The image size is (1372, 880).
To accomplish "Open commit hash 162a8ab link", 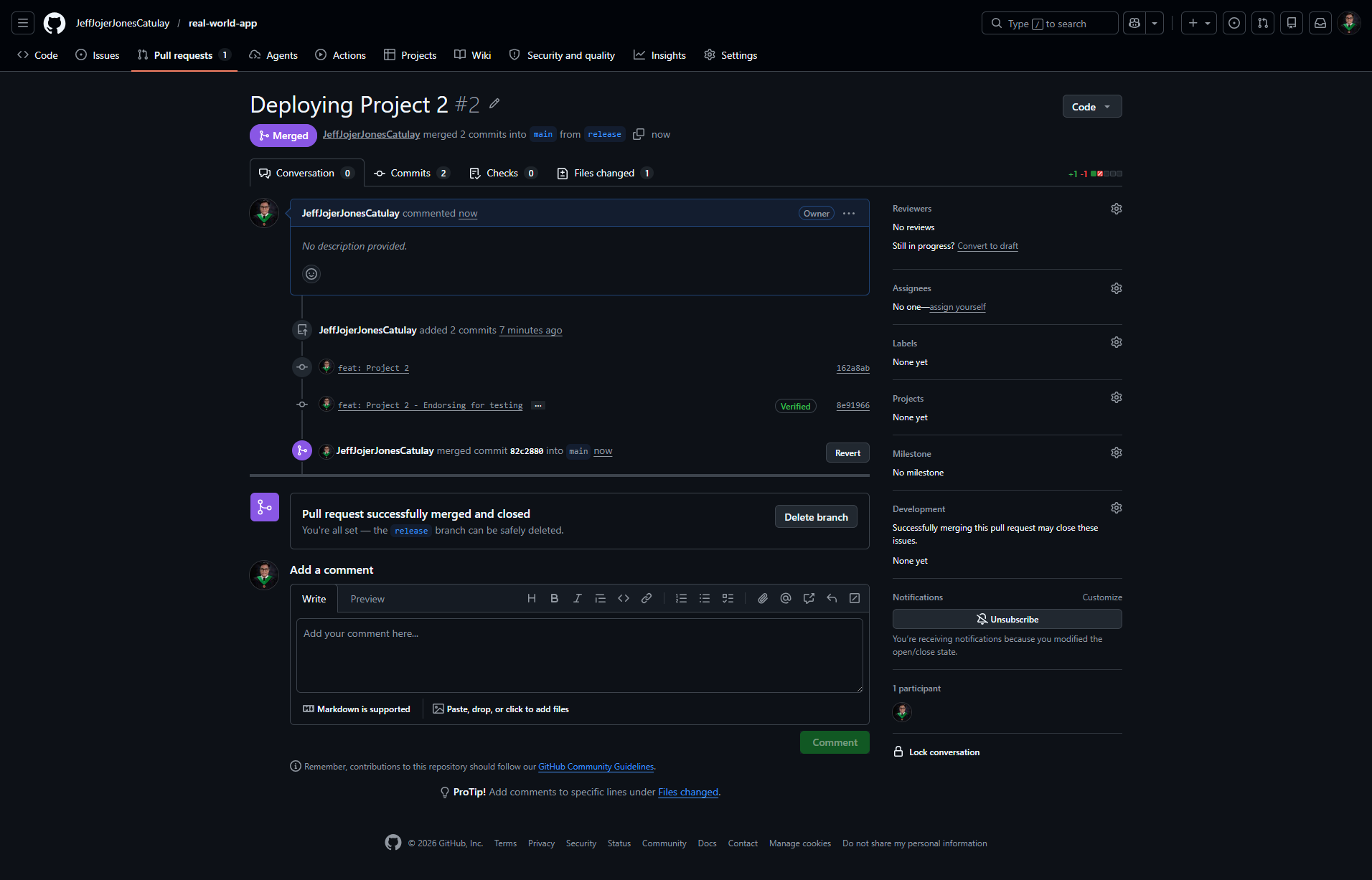I will coord(852,369).
